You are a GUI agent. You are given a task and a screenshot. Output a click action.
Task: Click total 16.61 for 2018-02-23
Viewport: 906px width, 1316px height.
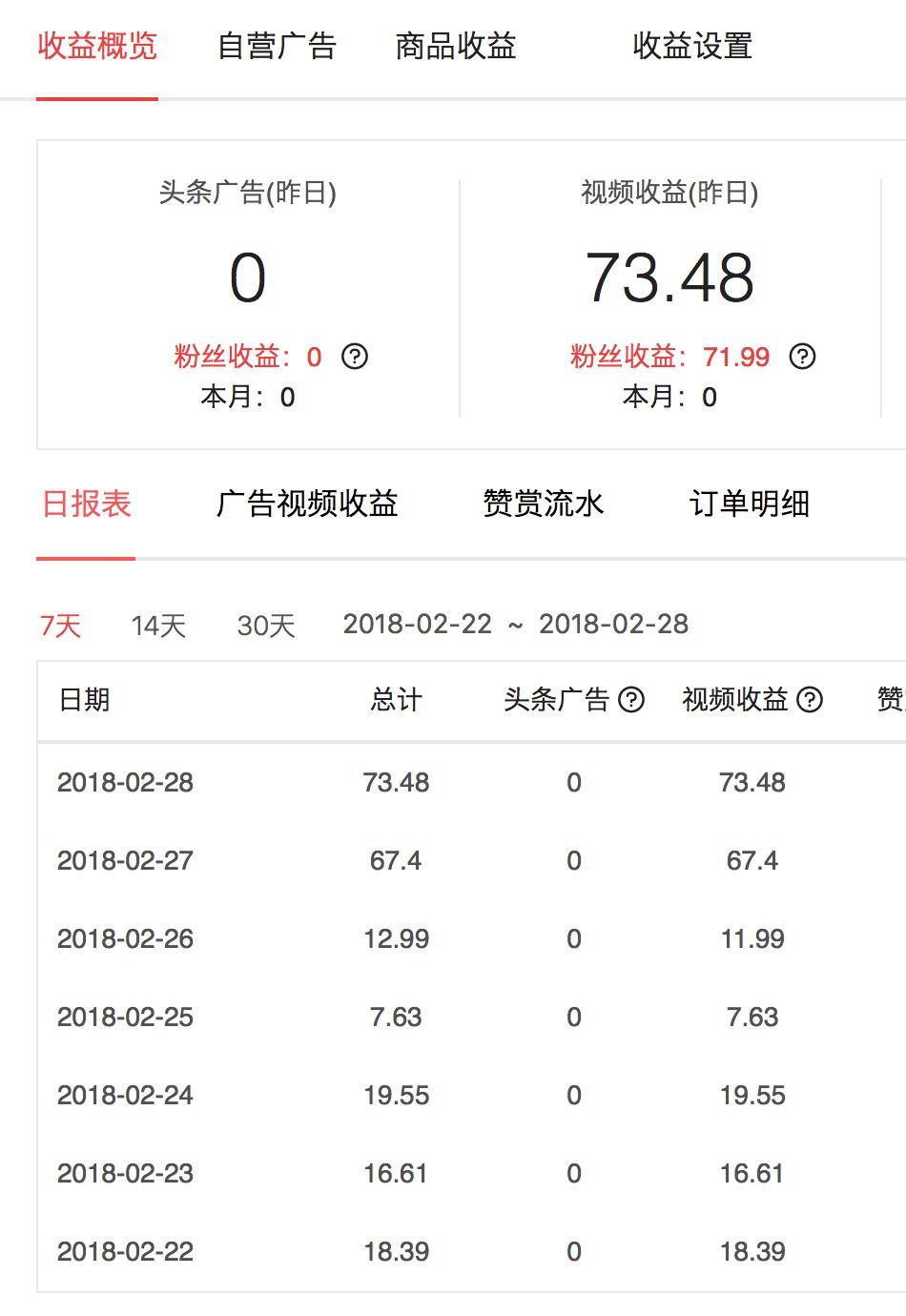pos(396,1174)
